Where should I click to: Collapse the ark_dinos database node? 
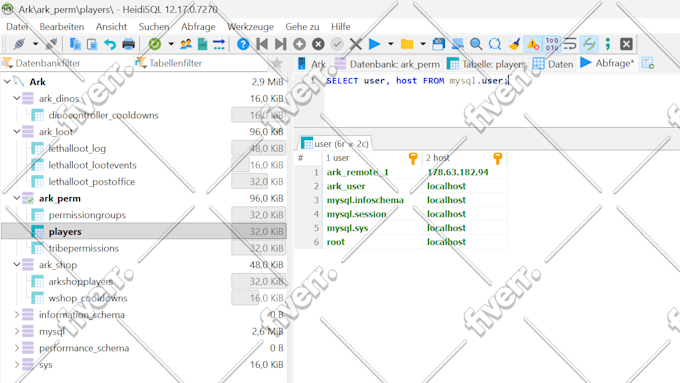click(16, 98)
